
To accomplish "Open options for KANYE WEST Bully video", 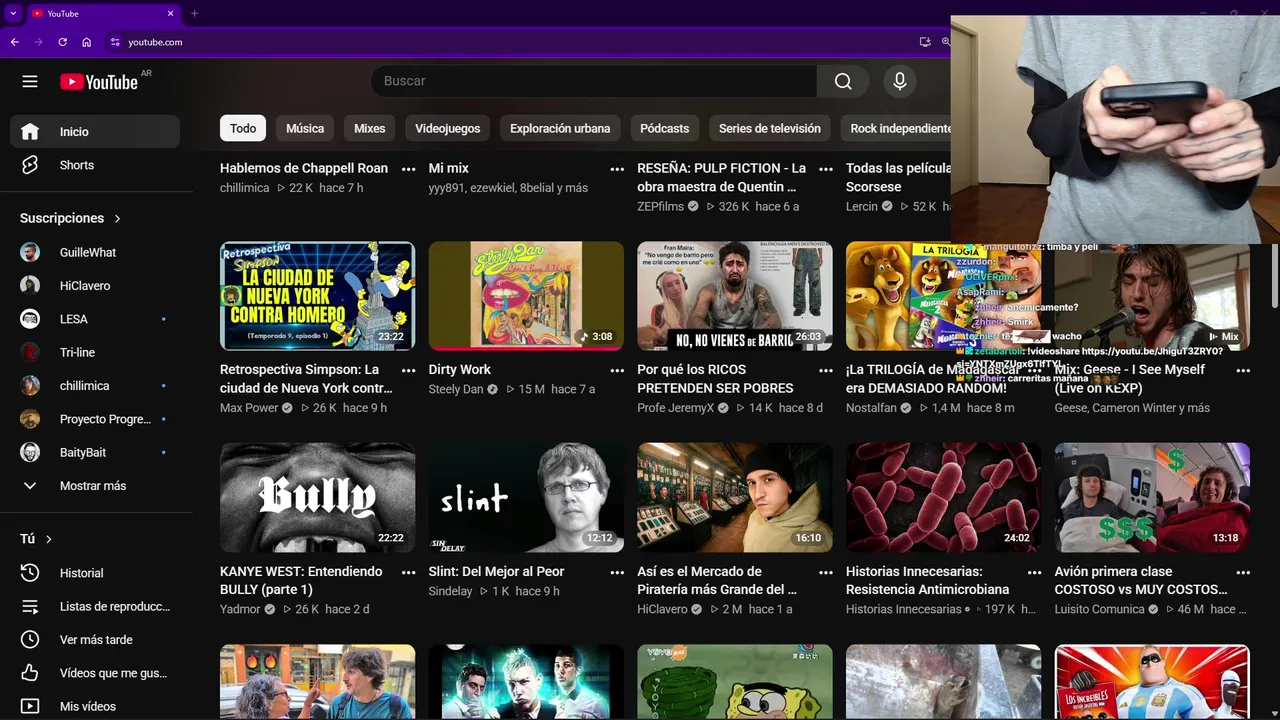I will click(408, 572).
